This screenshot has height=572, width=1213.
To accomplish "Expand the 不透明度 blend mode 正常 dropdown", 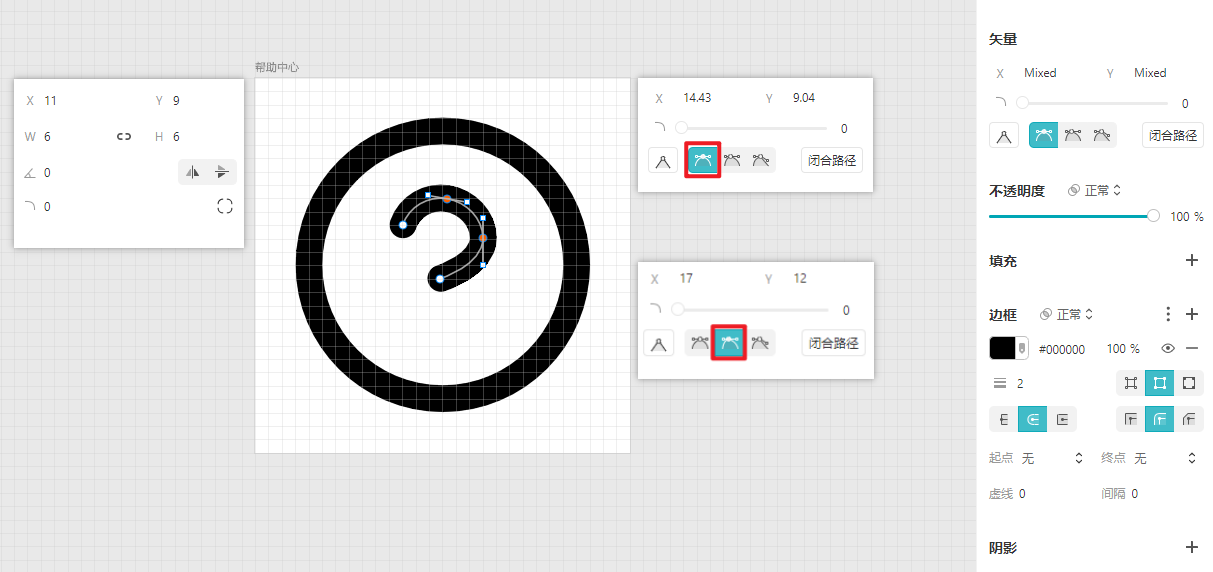I will [1094, 190].
